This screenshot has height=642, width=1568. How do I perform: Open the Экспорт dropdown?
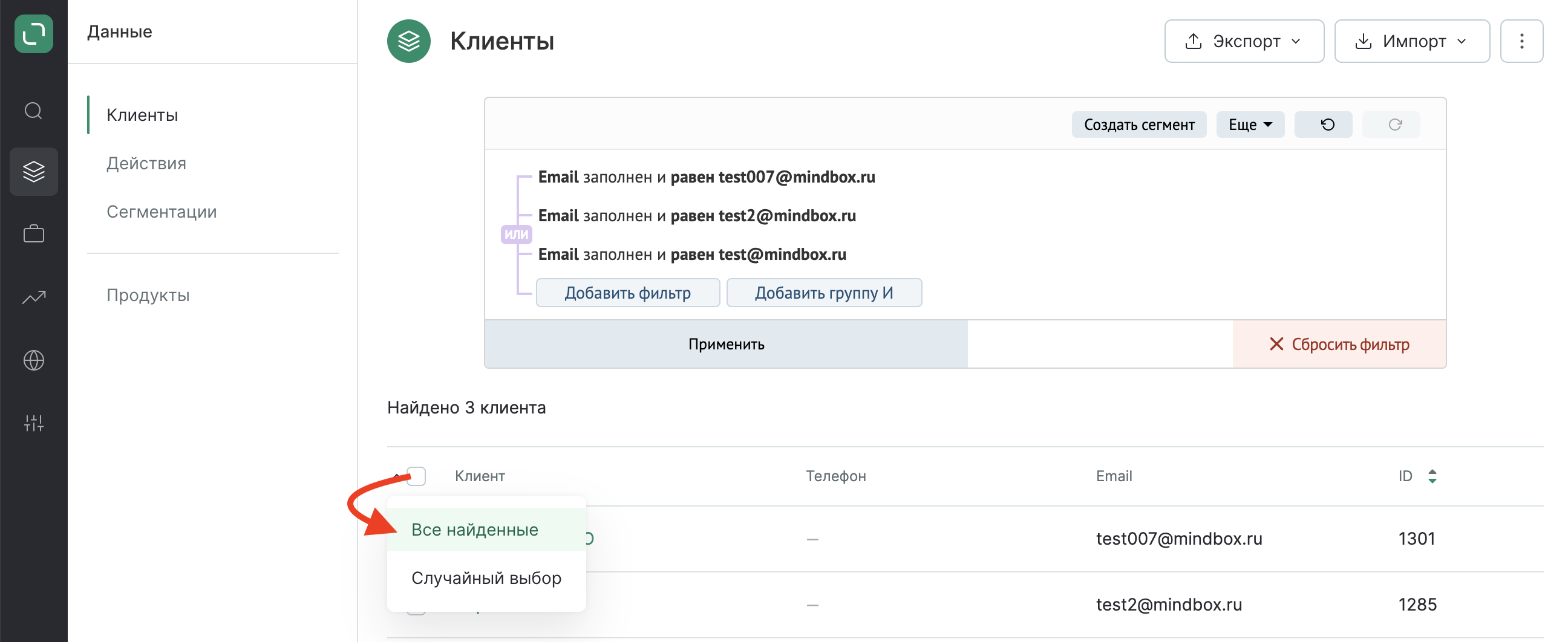1244,41
